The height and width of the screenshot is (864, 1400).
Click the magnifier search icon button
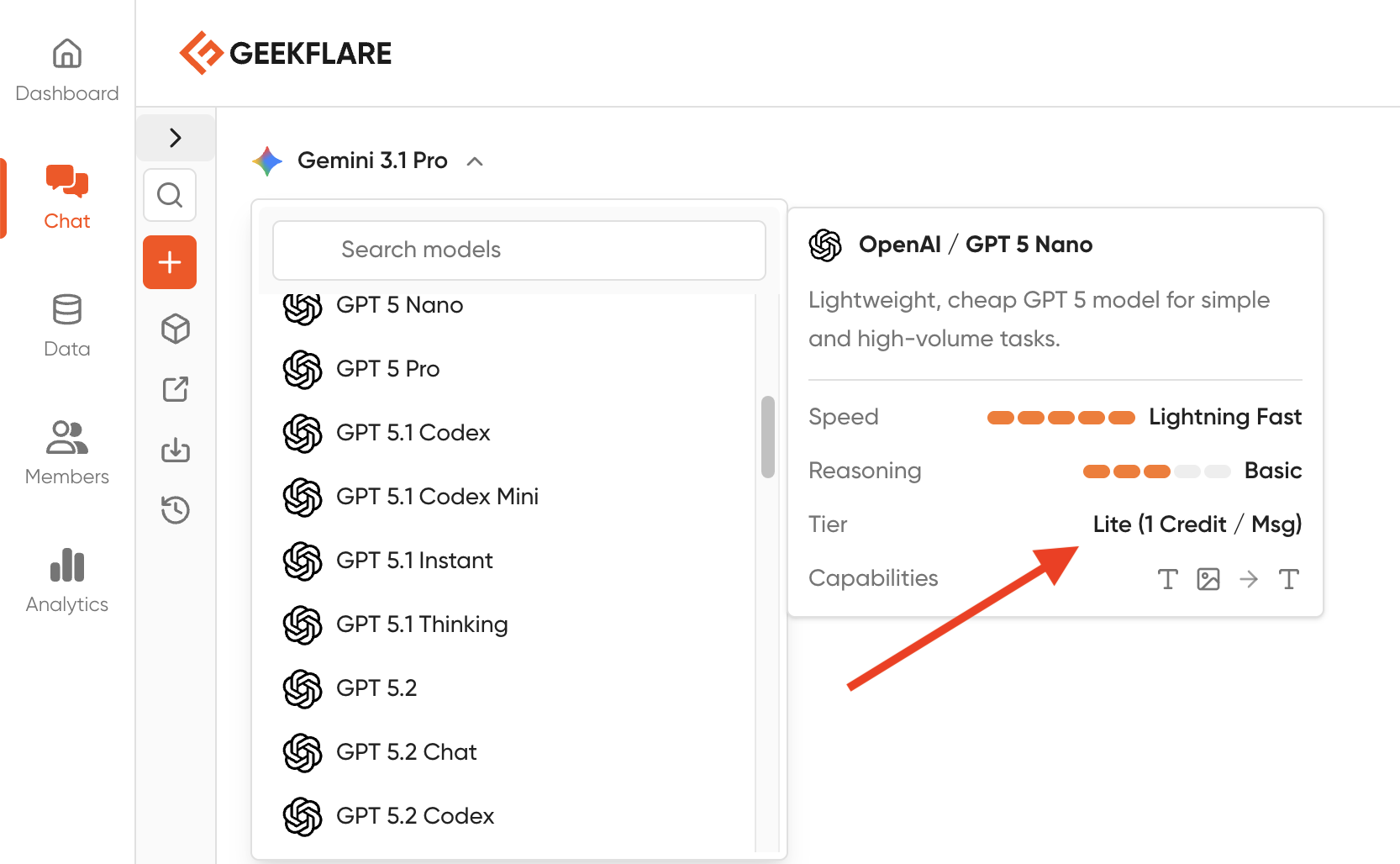click(170, 195)
